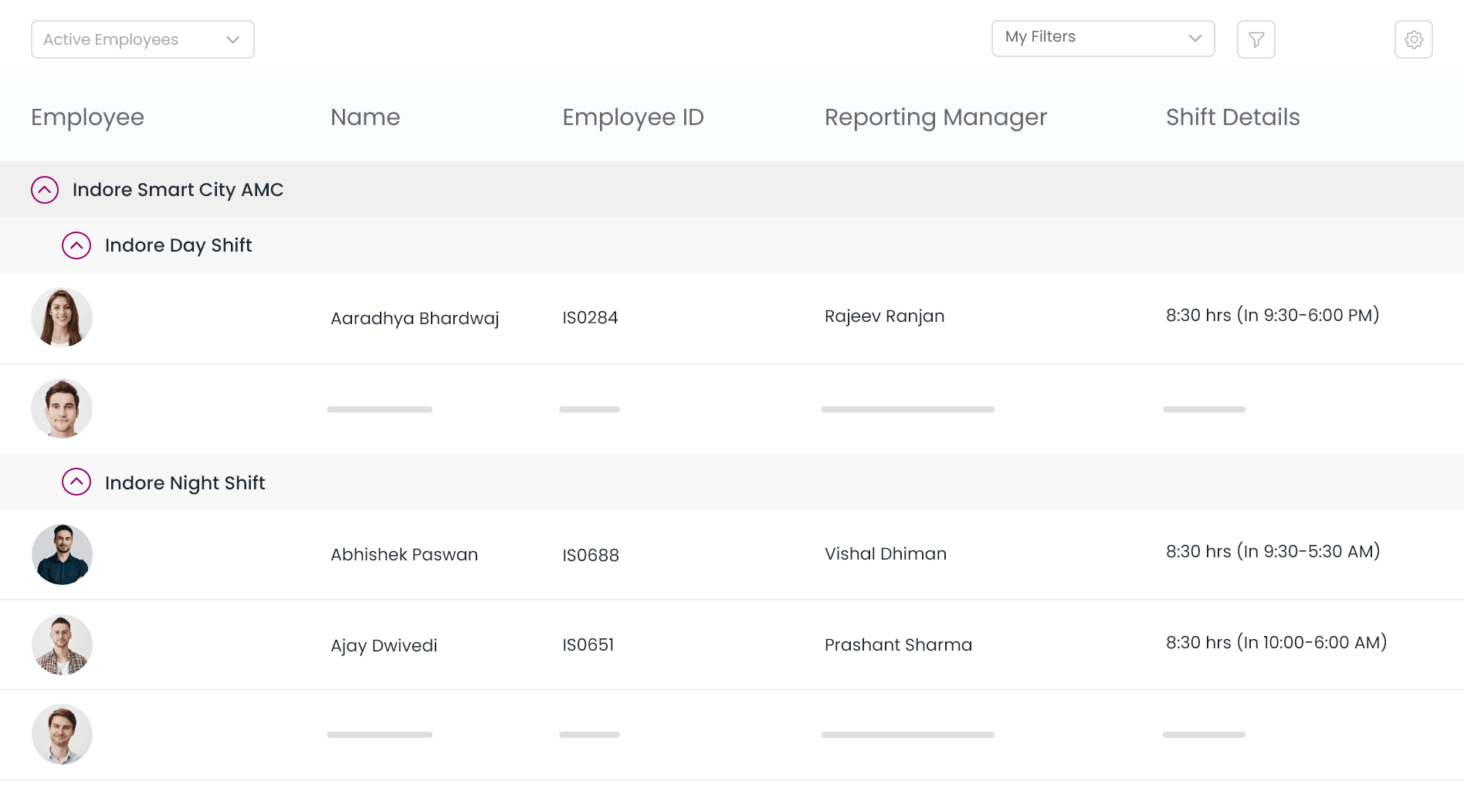1464x812 pixels.
Task: Open the Active Employees dropdown
Action: click(143, 39)
